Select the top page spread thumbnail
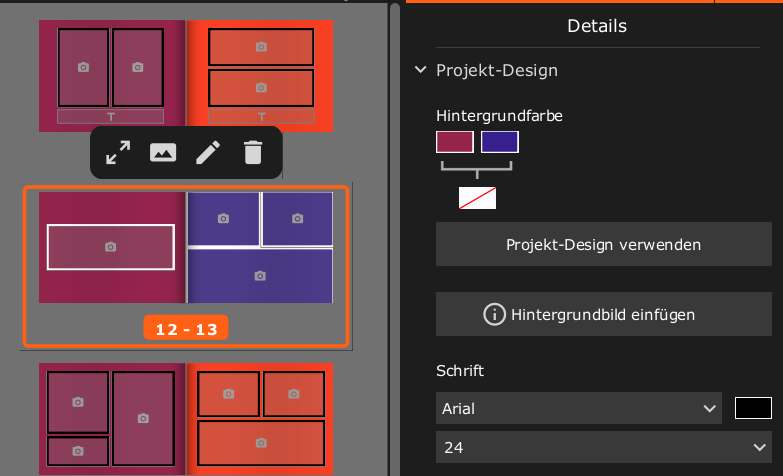This screenshot has height=476, width=783. [186, 75]
